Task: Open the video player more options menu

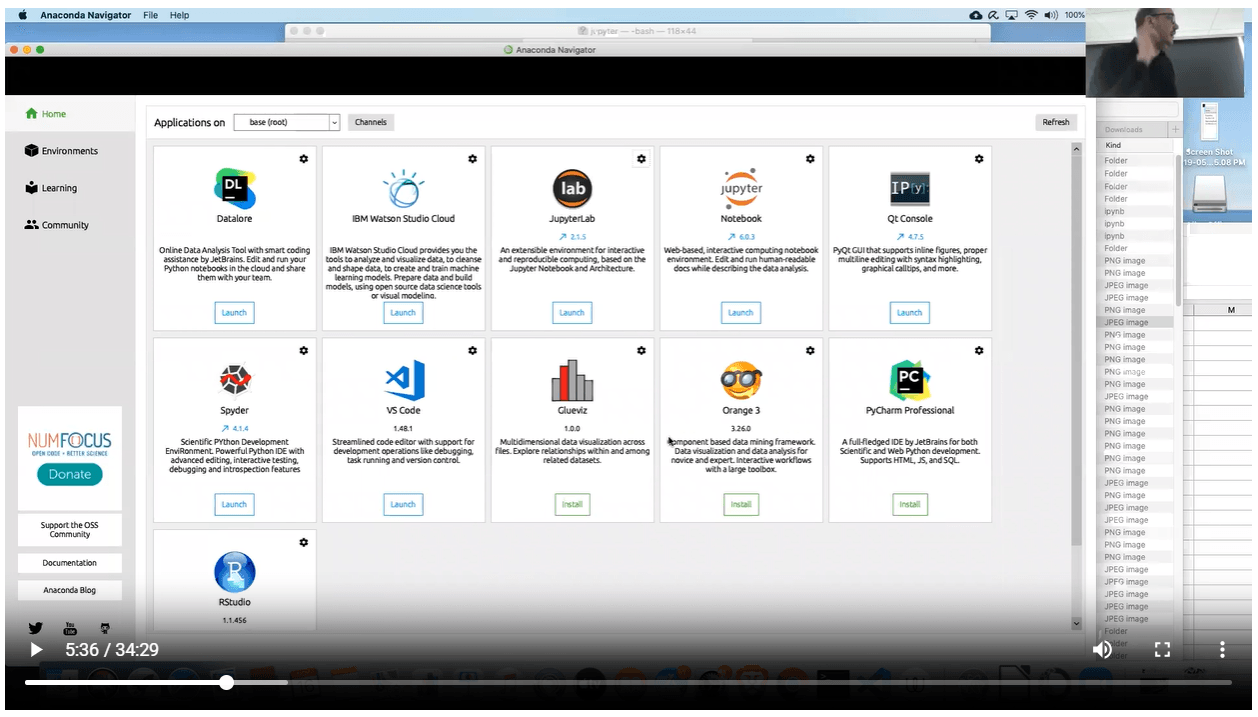Action: point(1222,650)
